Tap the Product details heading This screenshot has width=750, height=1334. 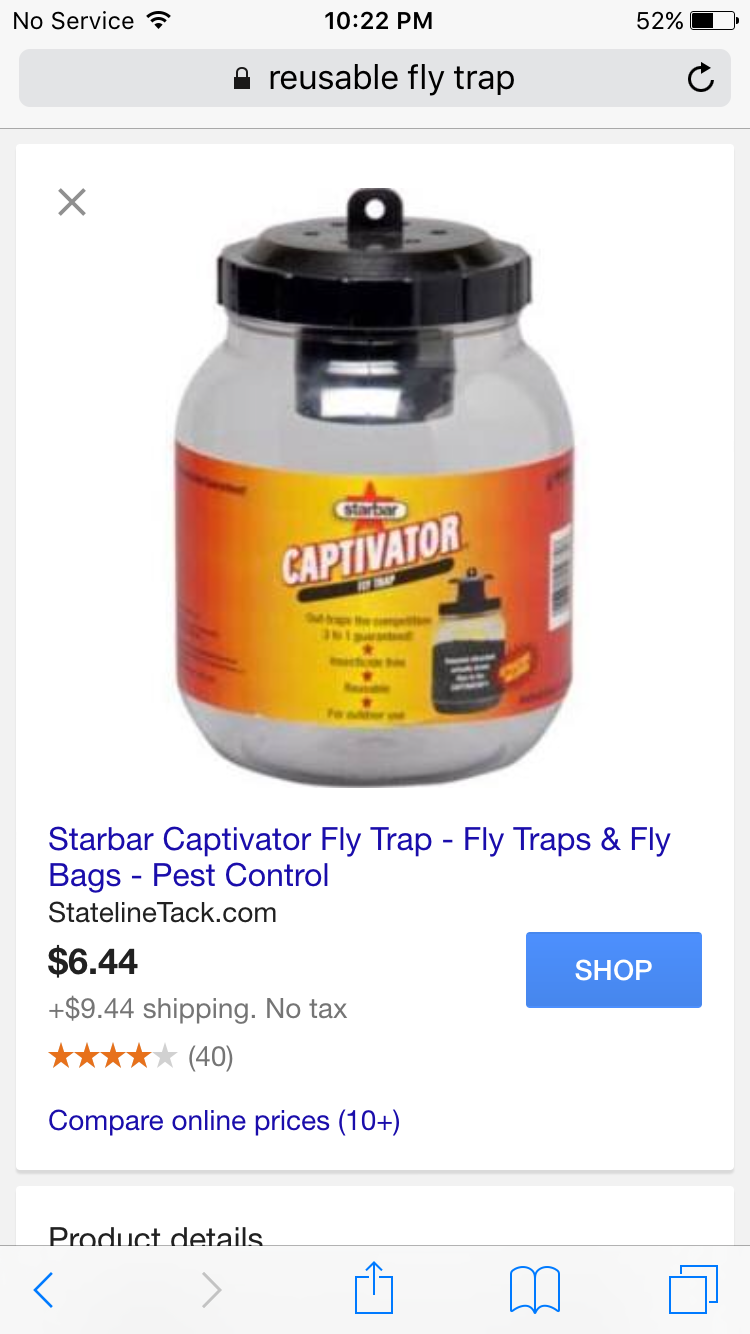(x=156, y=1236)
